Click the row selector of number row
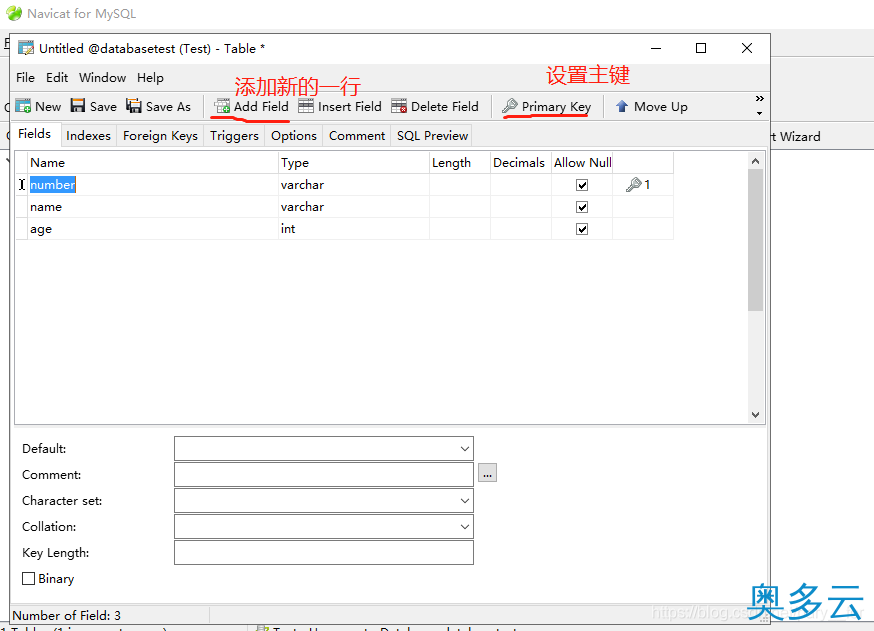874x631 pixels. coord(22,185)
